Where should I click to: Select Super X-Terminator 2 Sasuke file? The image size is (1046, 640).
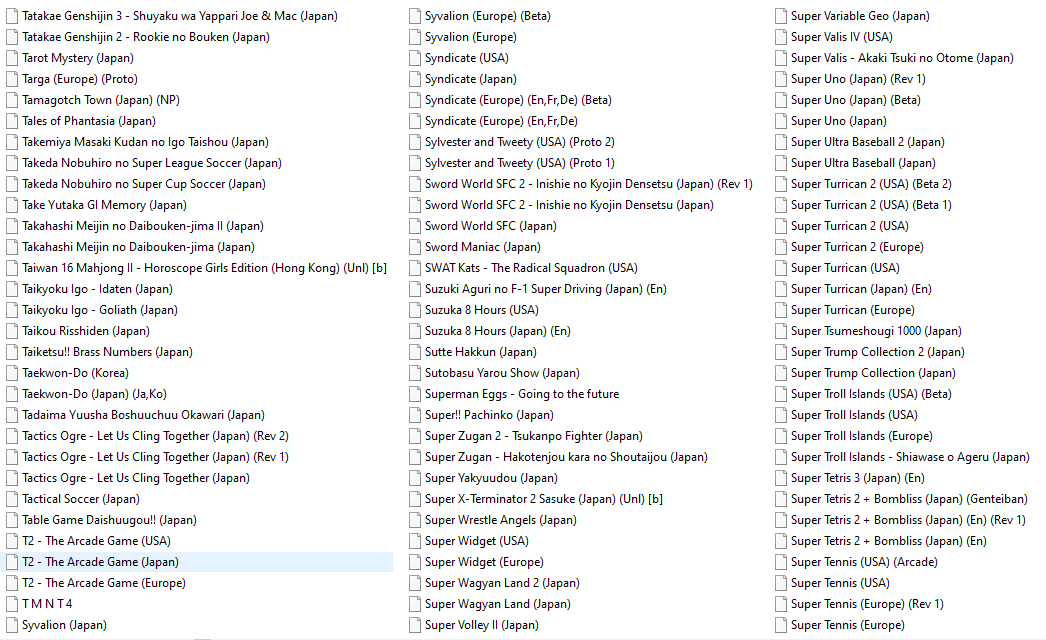tap(544, 499)
